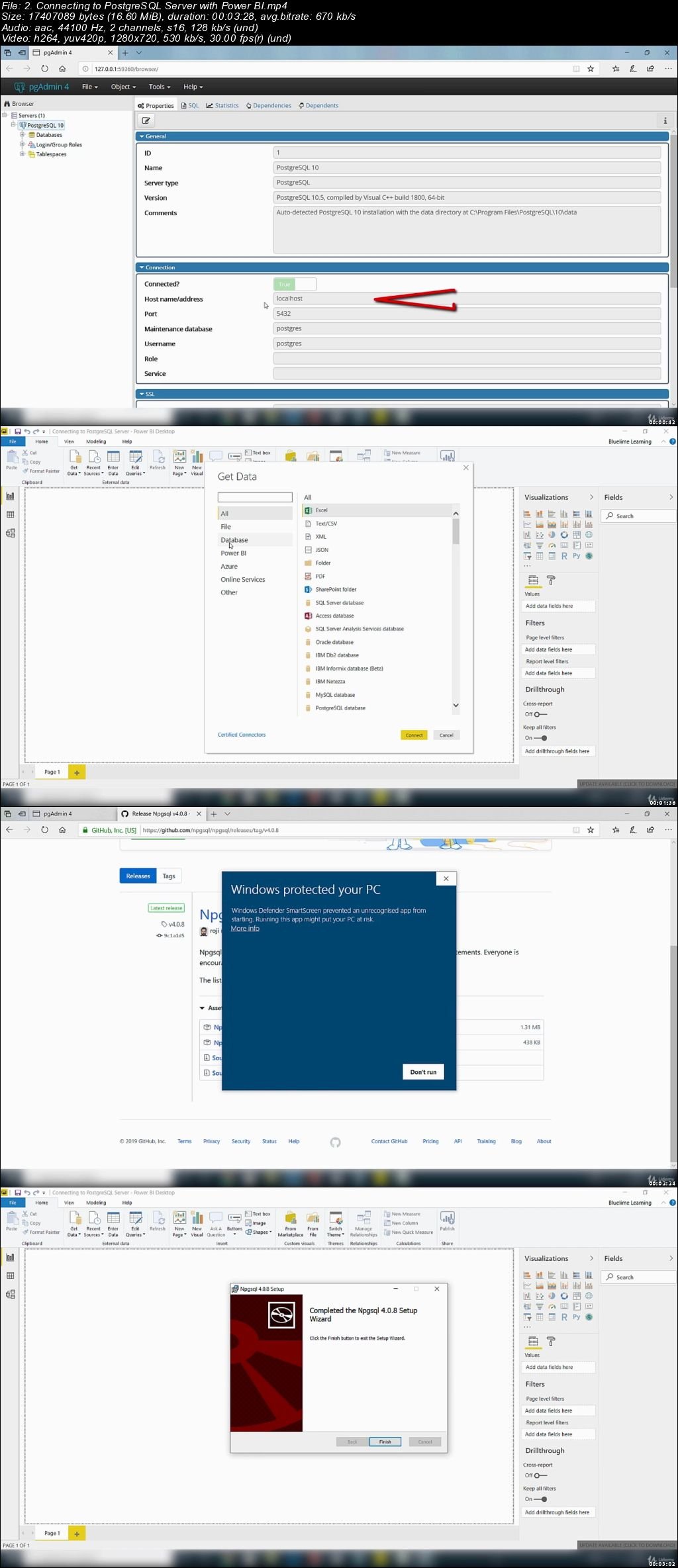Open pgAdmin Dependencies tab
Viewport: 678px width, 1568px height.
pyautogui.click(x=268, y=105)
